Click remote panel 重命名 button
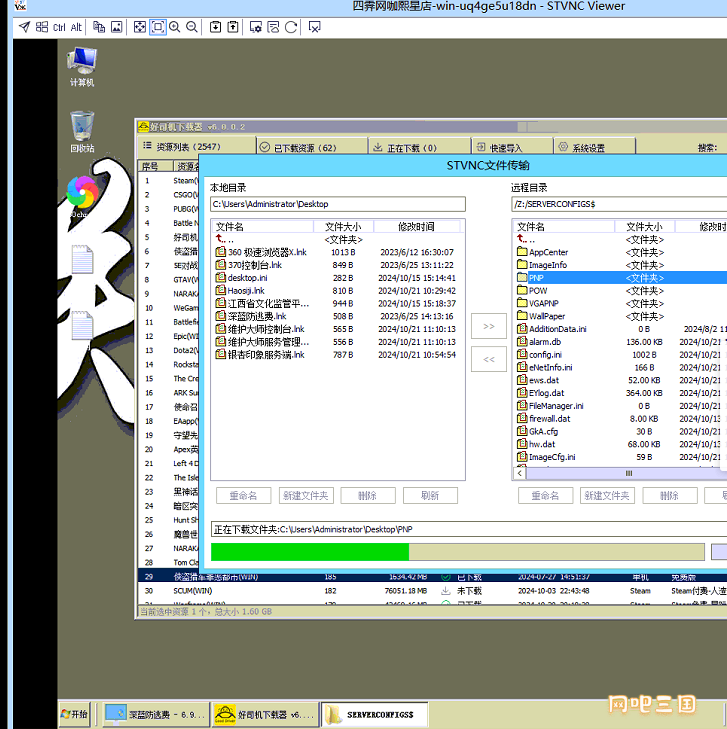727x729 pixels. pos(546,496)
